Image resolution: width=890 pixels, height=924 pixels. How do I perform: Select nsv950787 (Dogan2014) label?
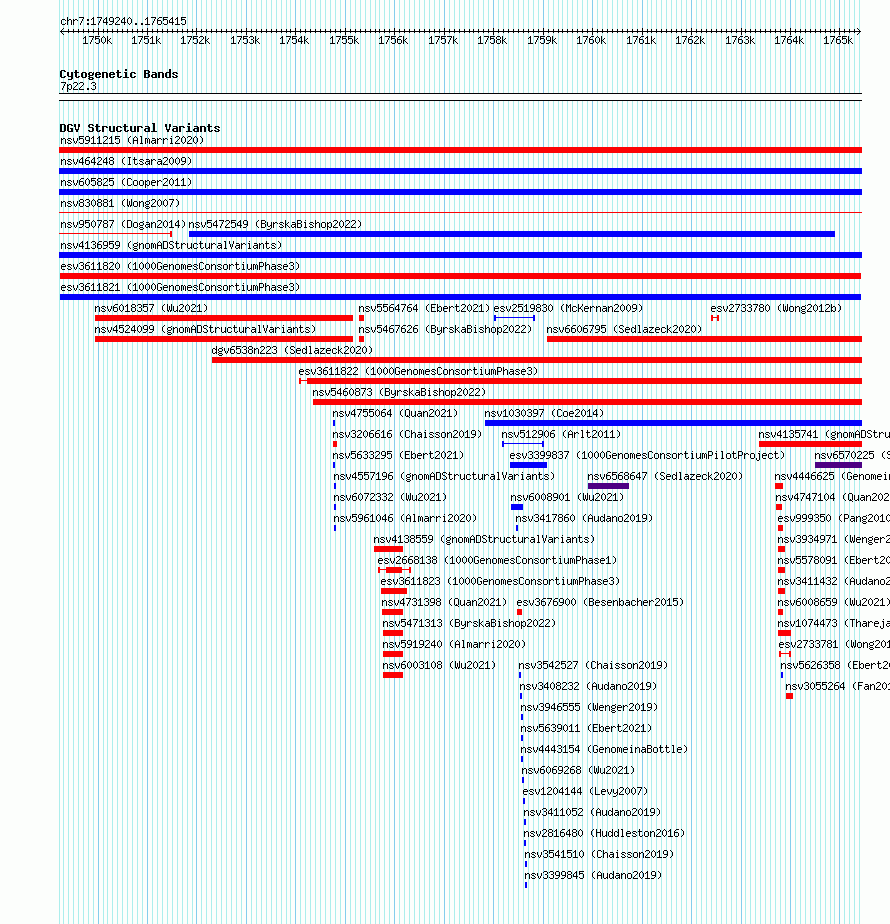[x=123, y=225]
